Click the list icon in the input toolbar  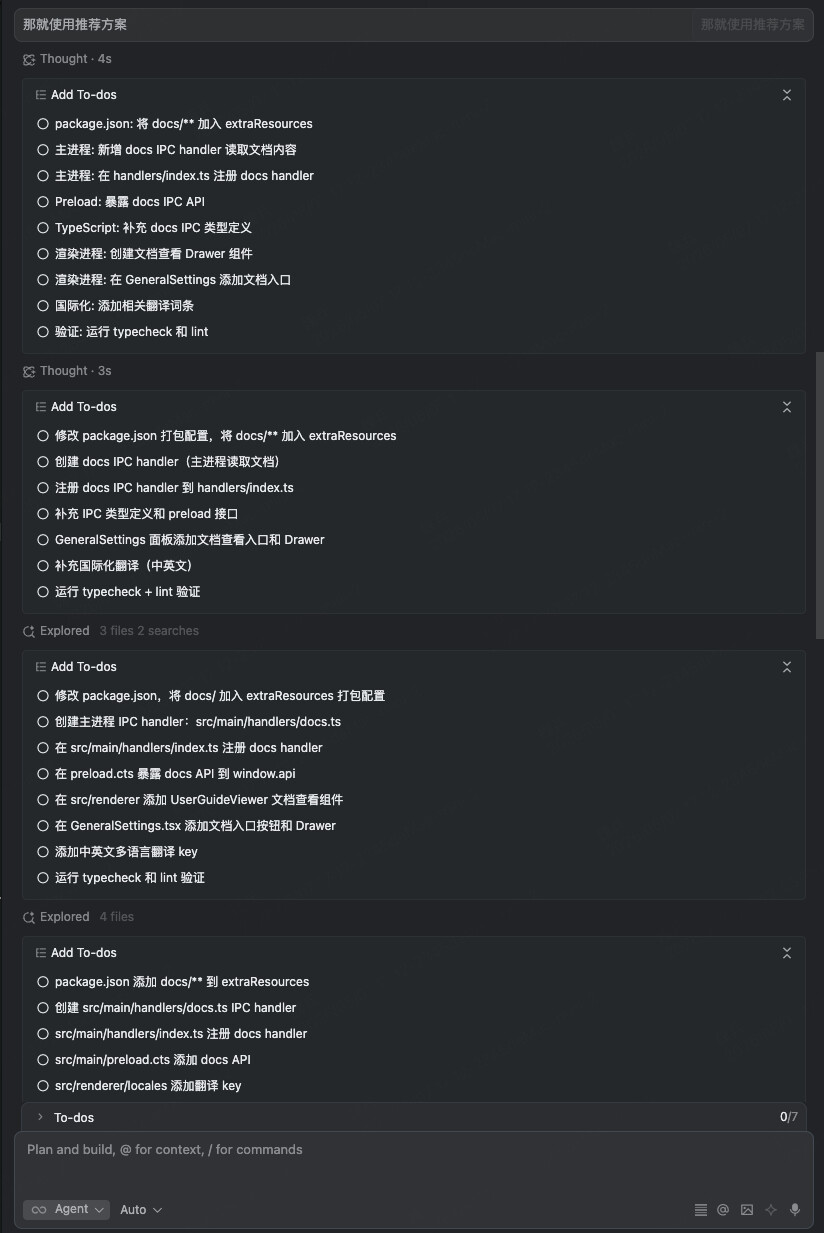tap(700, 1209)
